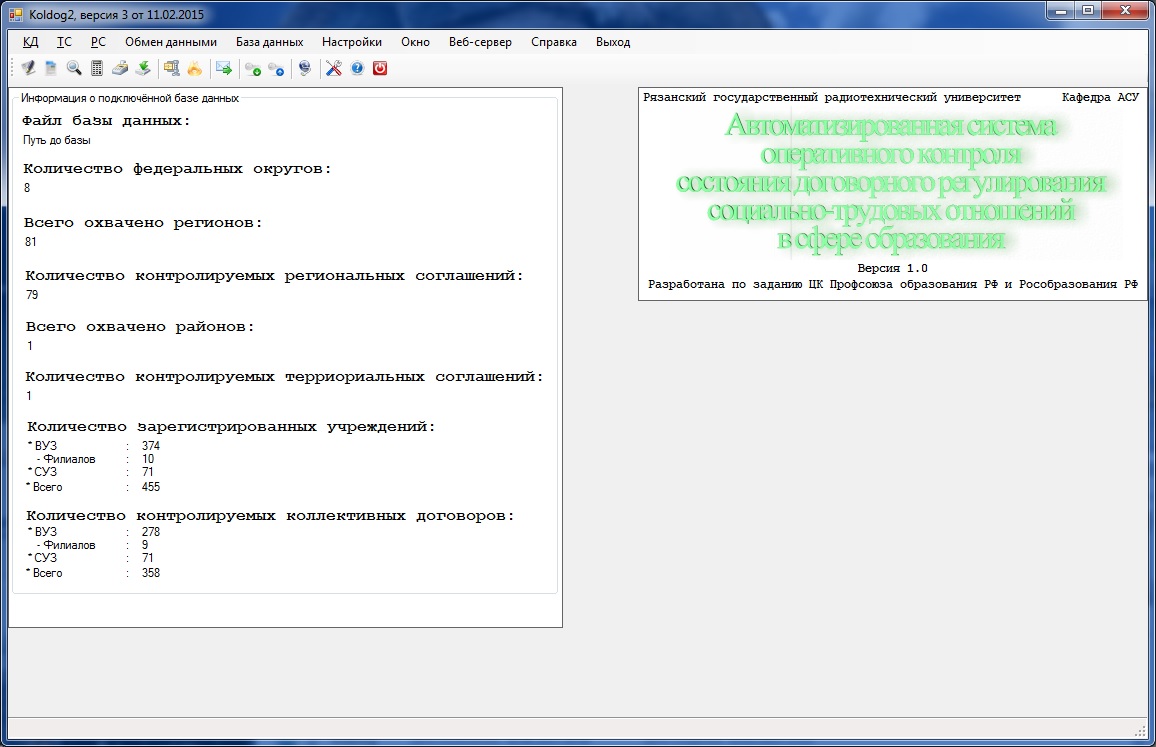1156x747 pixels.
Task: Click the fax/printer toolbar icon
Action: click(119, 69)
